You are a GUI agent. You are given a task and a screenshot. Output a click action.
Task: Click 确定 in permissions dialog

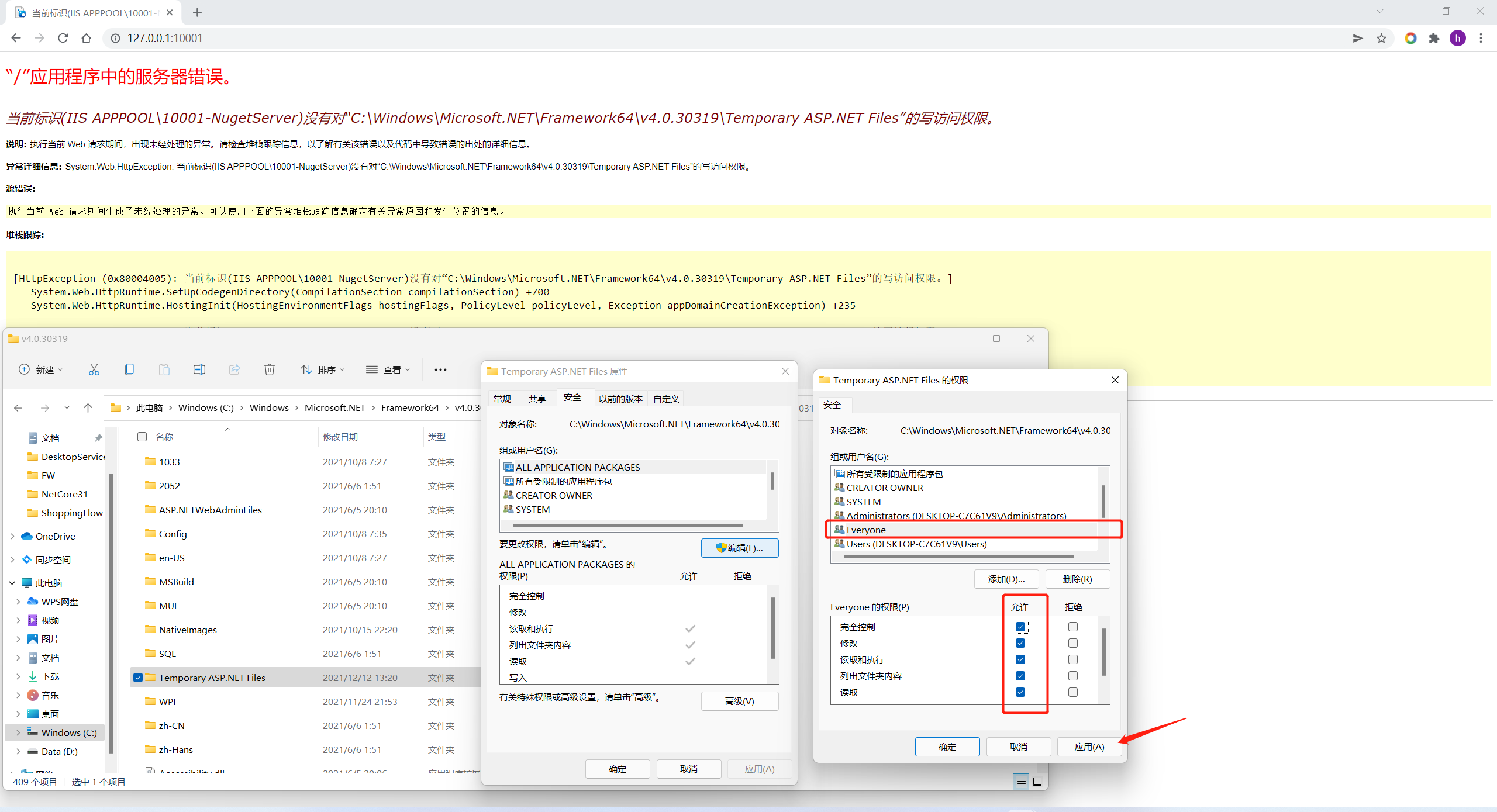point(947,747)
